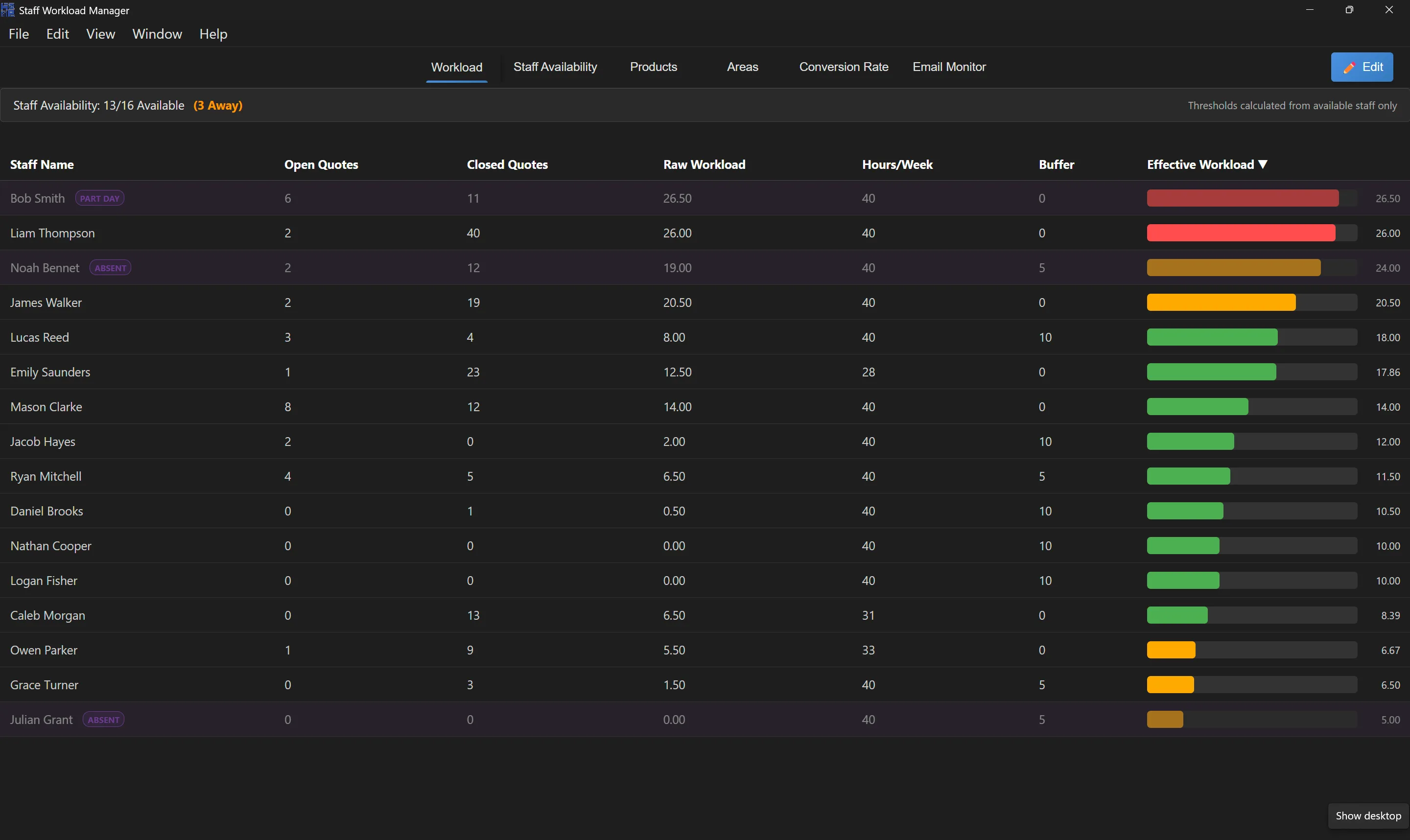Click Daniel Brooks' 0.50 raw workload value
Image resolution: width=1410 pixels, height=840 pixels.
click(x=674, y=511)
